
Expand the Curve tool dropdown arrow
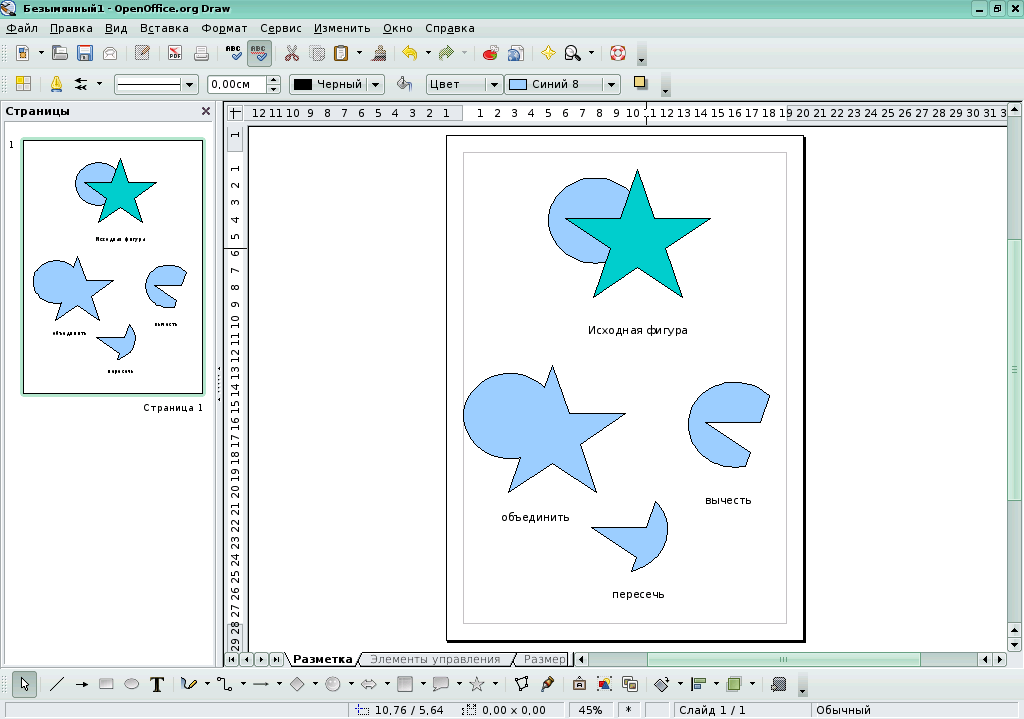point(207,684)
